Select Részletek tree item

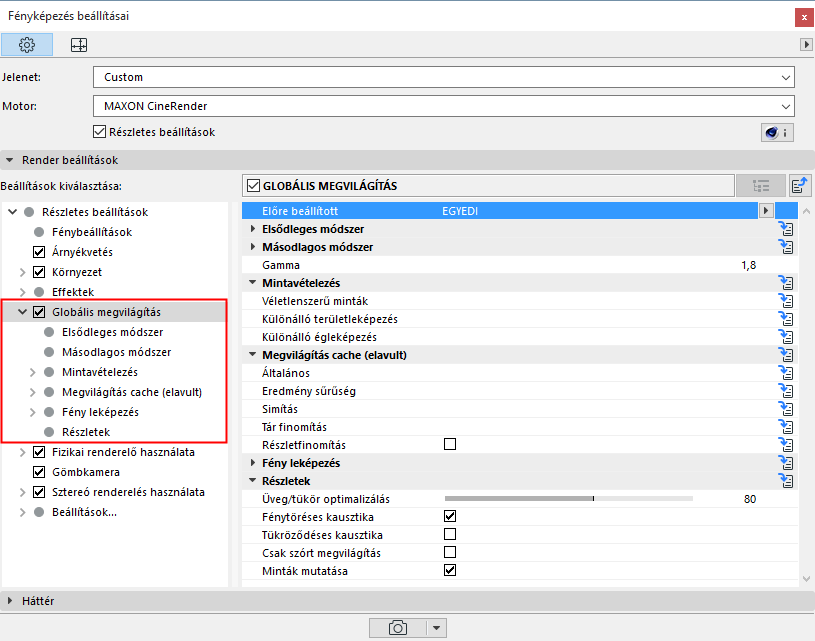[x=86, y=432]
